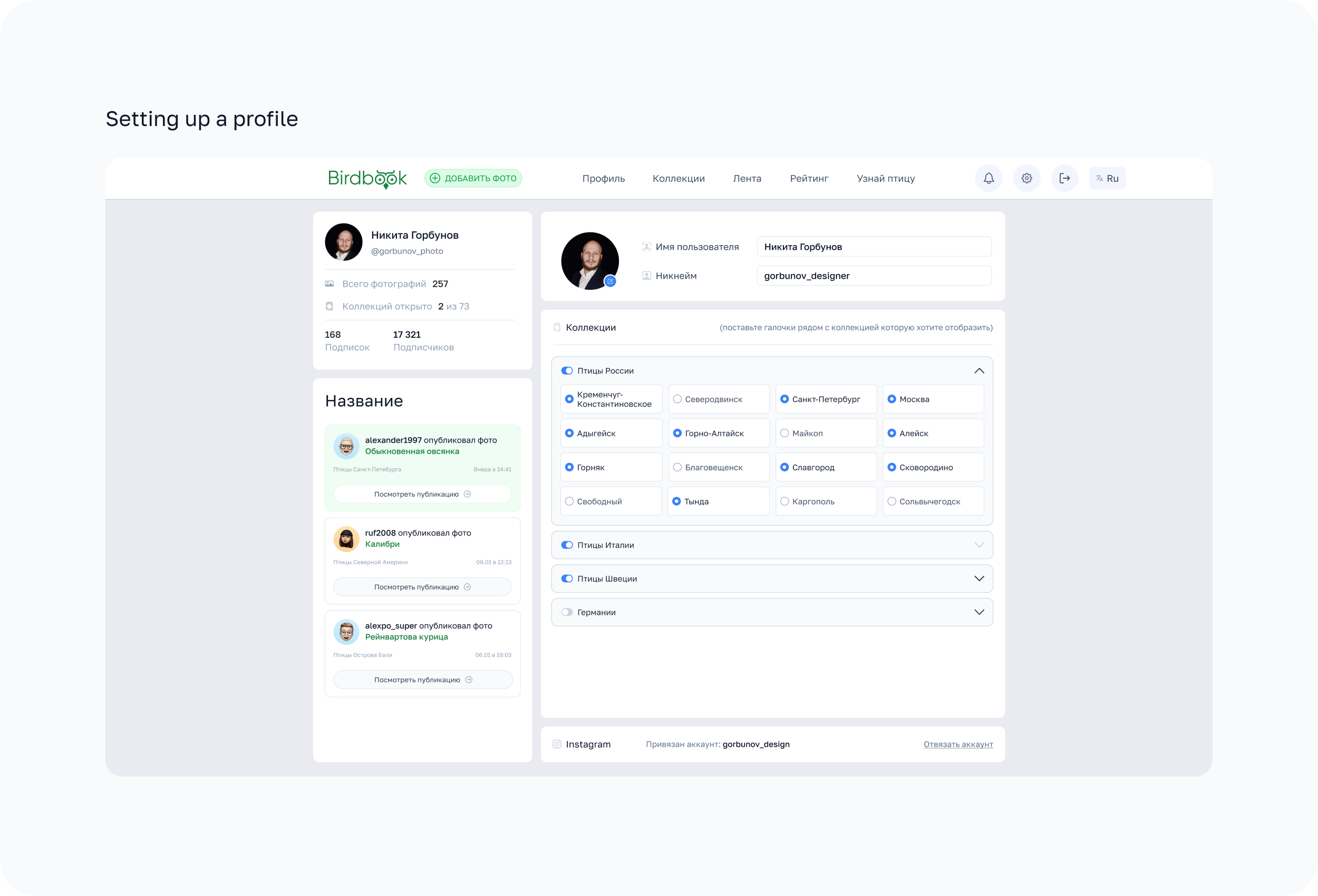Toggle the Птицы России collection switch
The image size is (1318, 896).
pyautogui.click(x=567, y=371)
